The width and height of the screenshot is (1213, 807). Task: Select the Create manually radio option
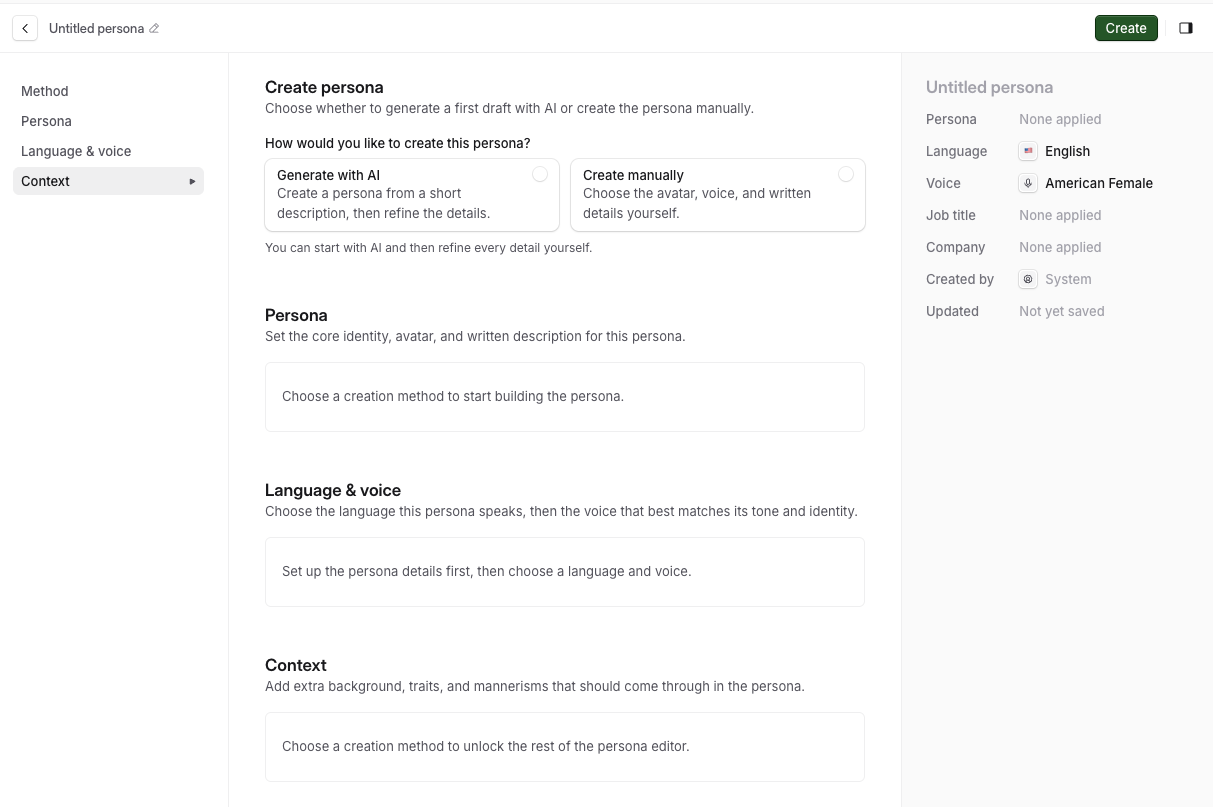[x=846, y=174]
